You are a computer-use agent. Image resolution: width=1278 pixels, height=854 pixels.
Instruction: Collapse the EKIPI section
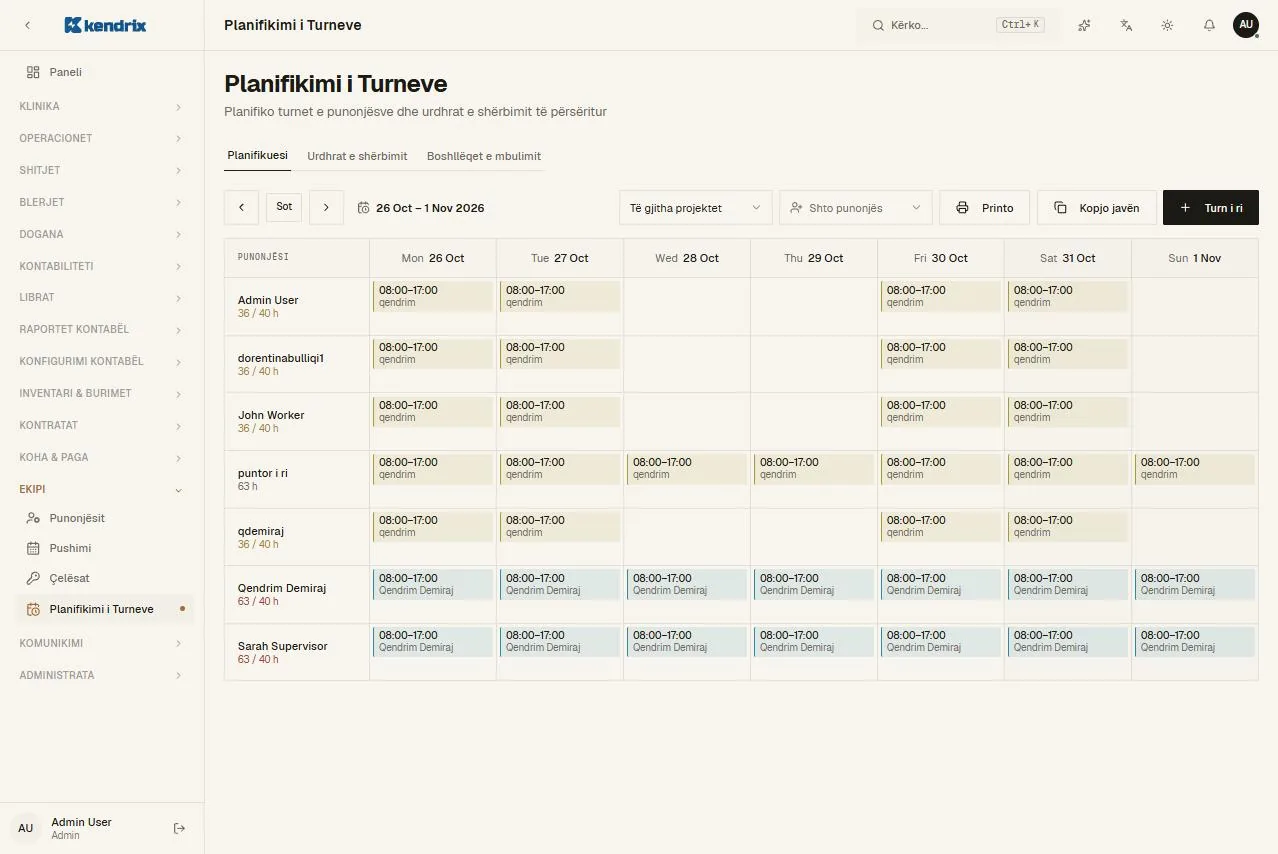tap(102, 489)
